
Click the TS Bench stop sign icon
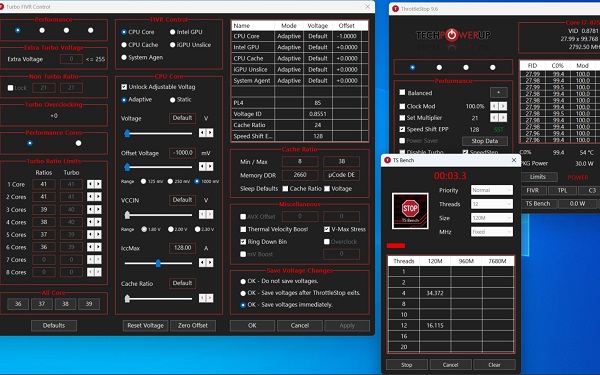(x=410, y=211)
